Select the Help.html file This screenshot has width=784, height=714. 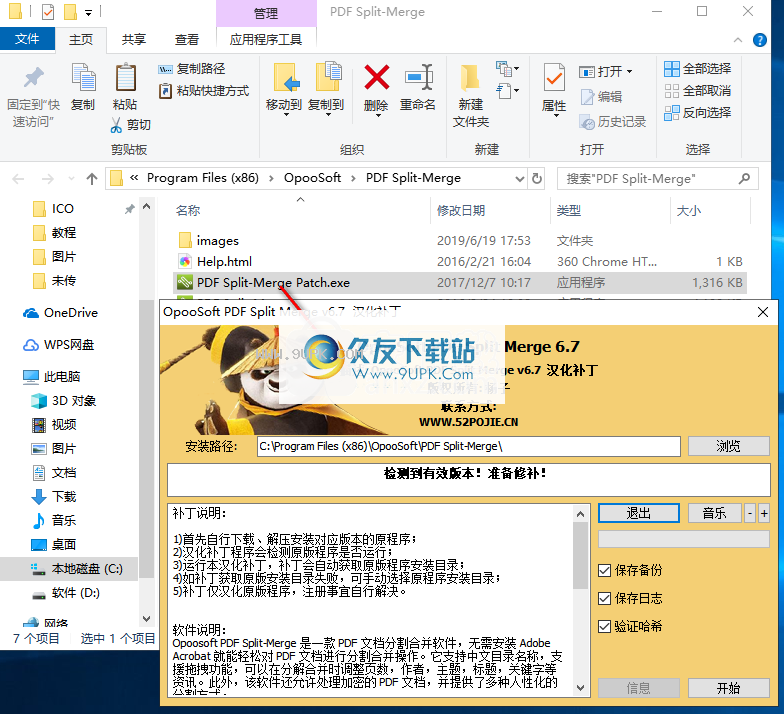(x=460, y=262)
